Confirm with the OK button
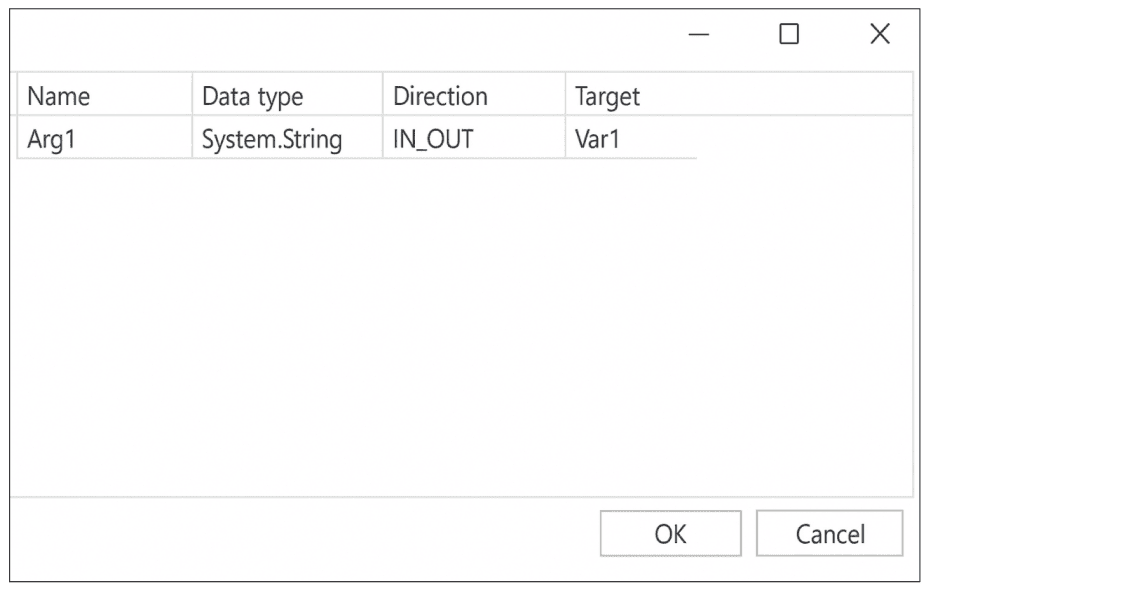This screenshot has height=594, width=1148. (670, 534)
